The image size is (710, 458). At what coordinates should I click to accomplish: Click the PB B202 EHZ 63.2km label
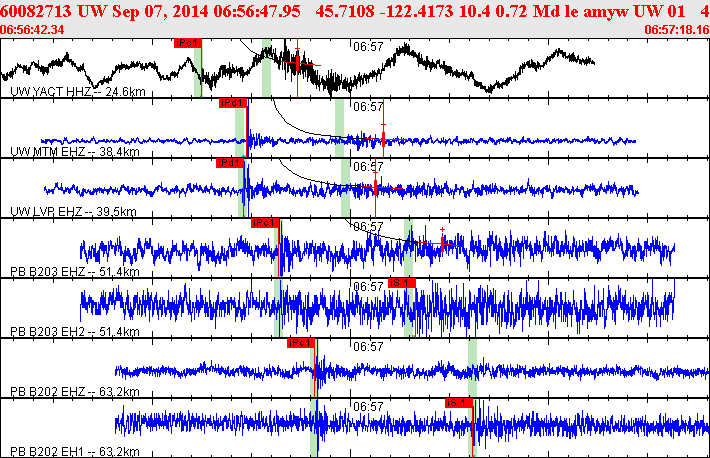pyautogui.click(x=74, y=392)
